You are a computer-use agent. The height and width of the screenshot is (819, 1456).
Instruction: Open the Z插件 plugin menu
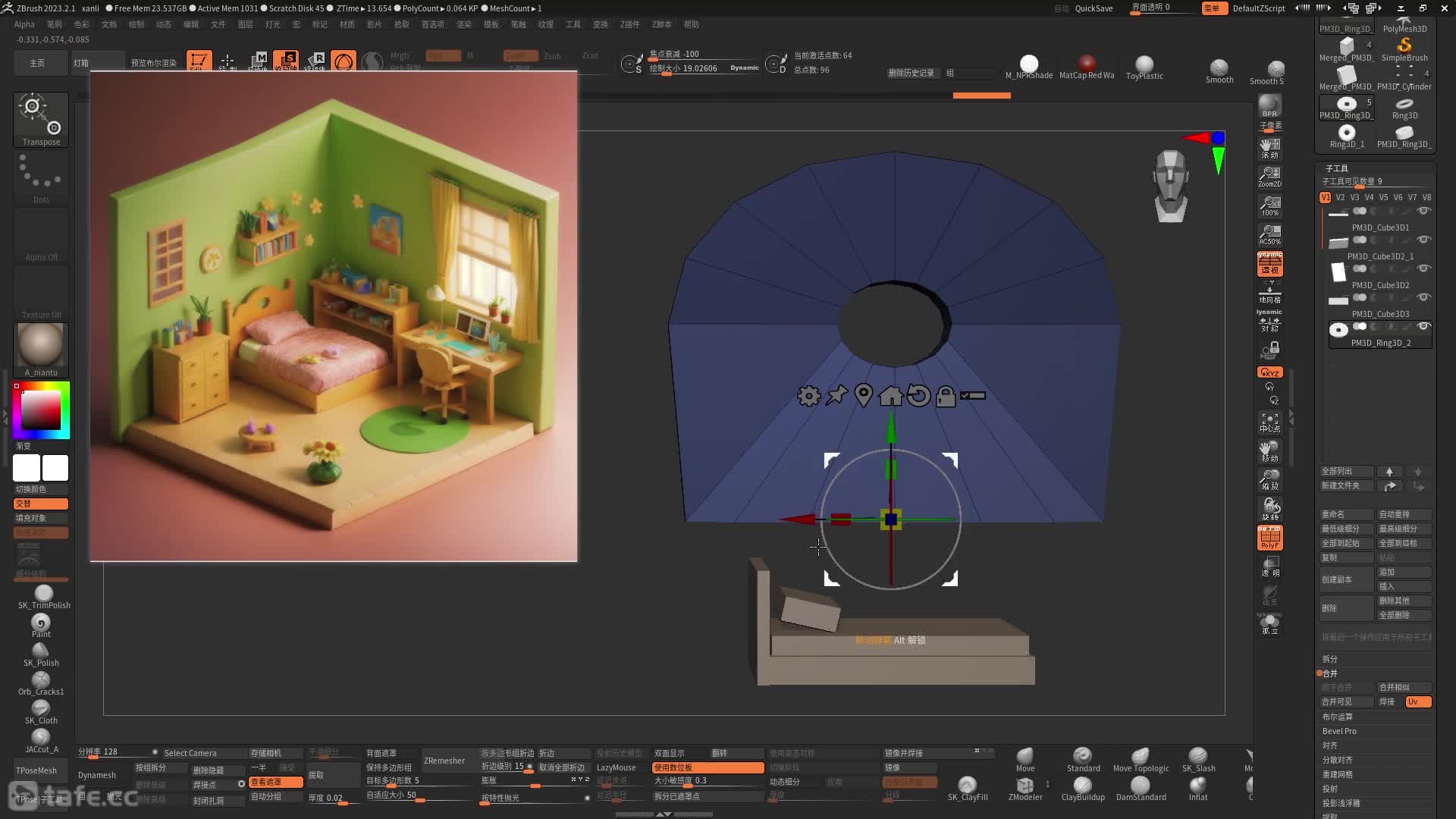coord(629,24)
